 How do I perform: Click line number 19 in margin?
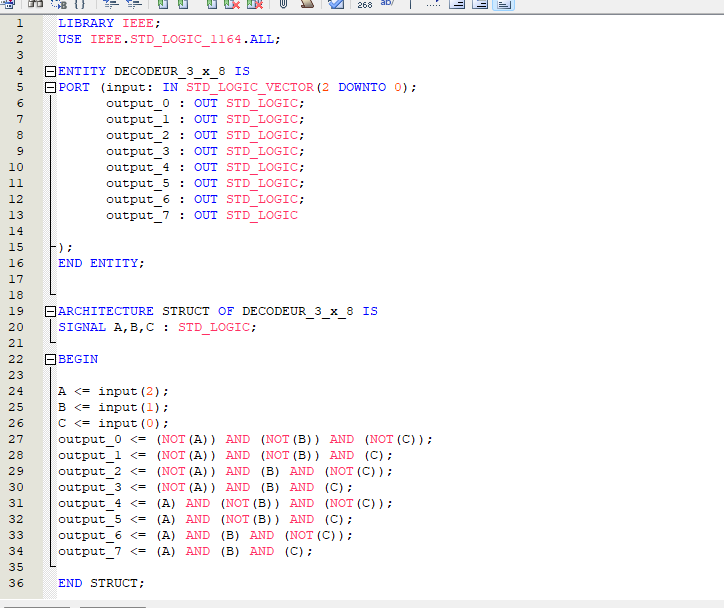(x=16, y=311)
